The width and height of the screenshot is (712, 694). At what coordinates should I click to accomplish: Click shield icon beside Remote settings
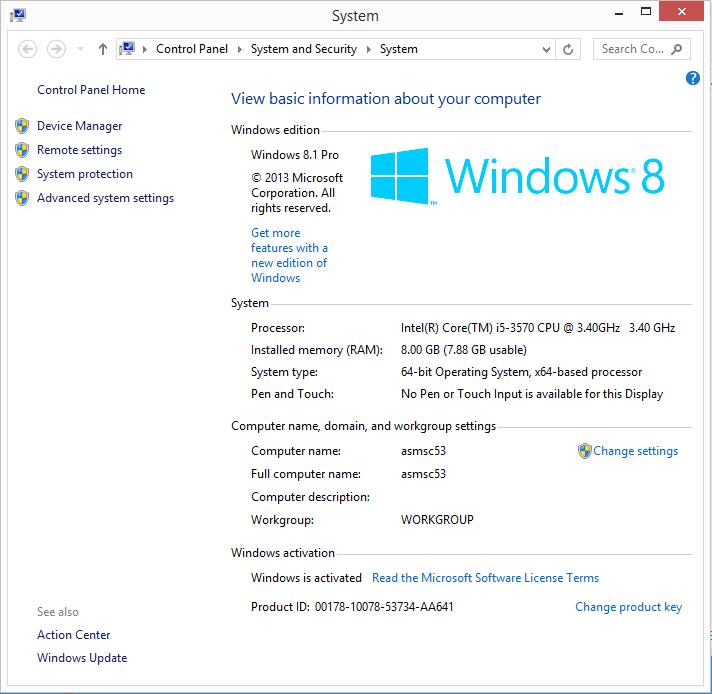[x=22, y=150]
